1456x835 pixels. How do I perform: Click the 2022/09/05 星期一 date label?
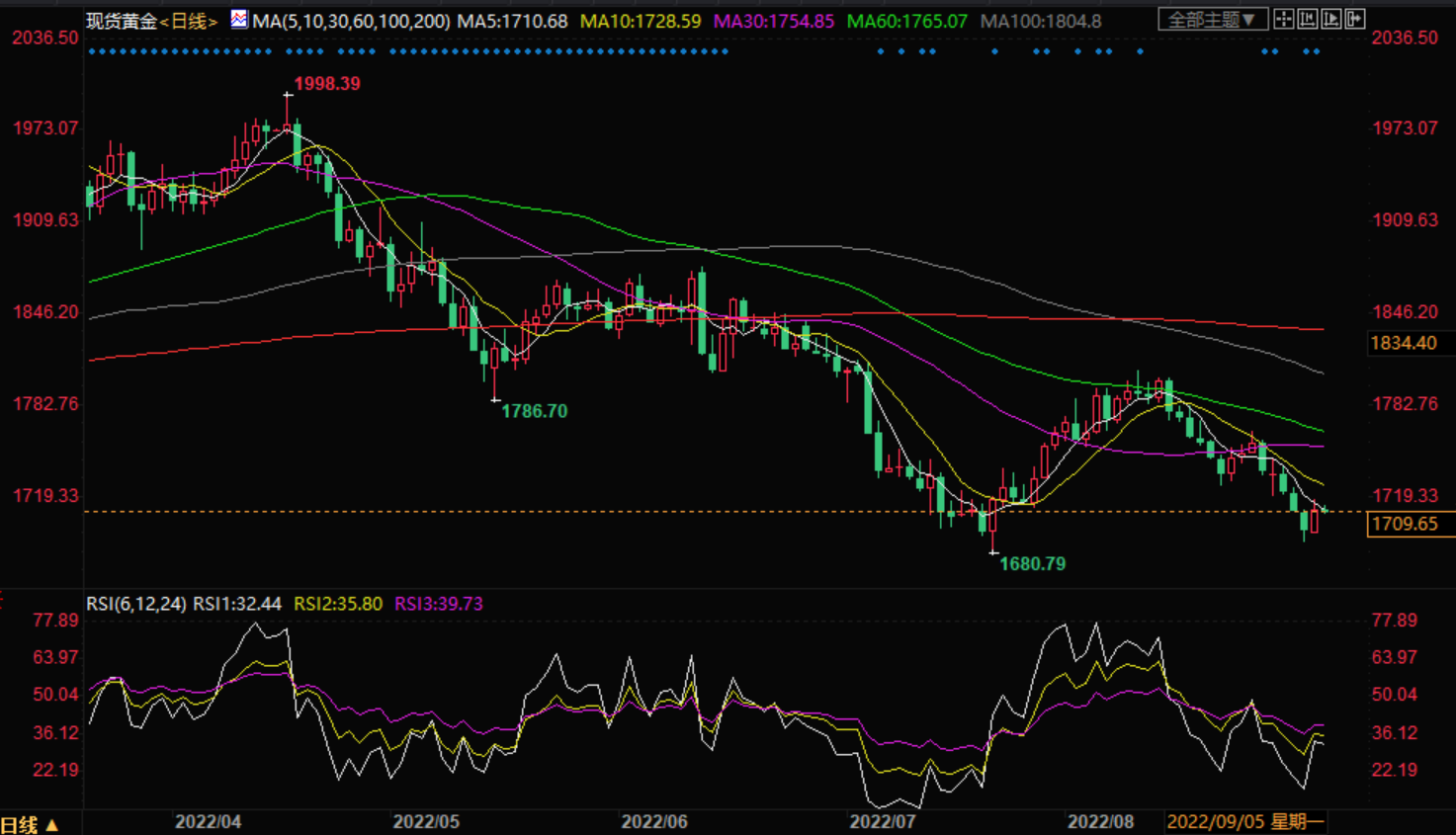1245,821
